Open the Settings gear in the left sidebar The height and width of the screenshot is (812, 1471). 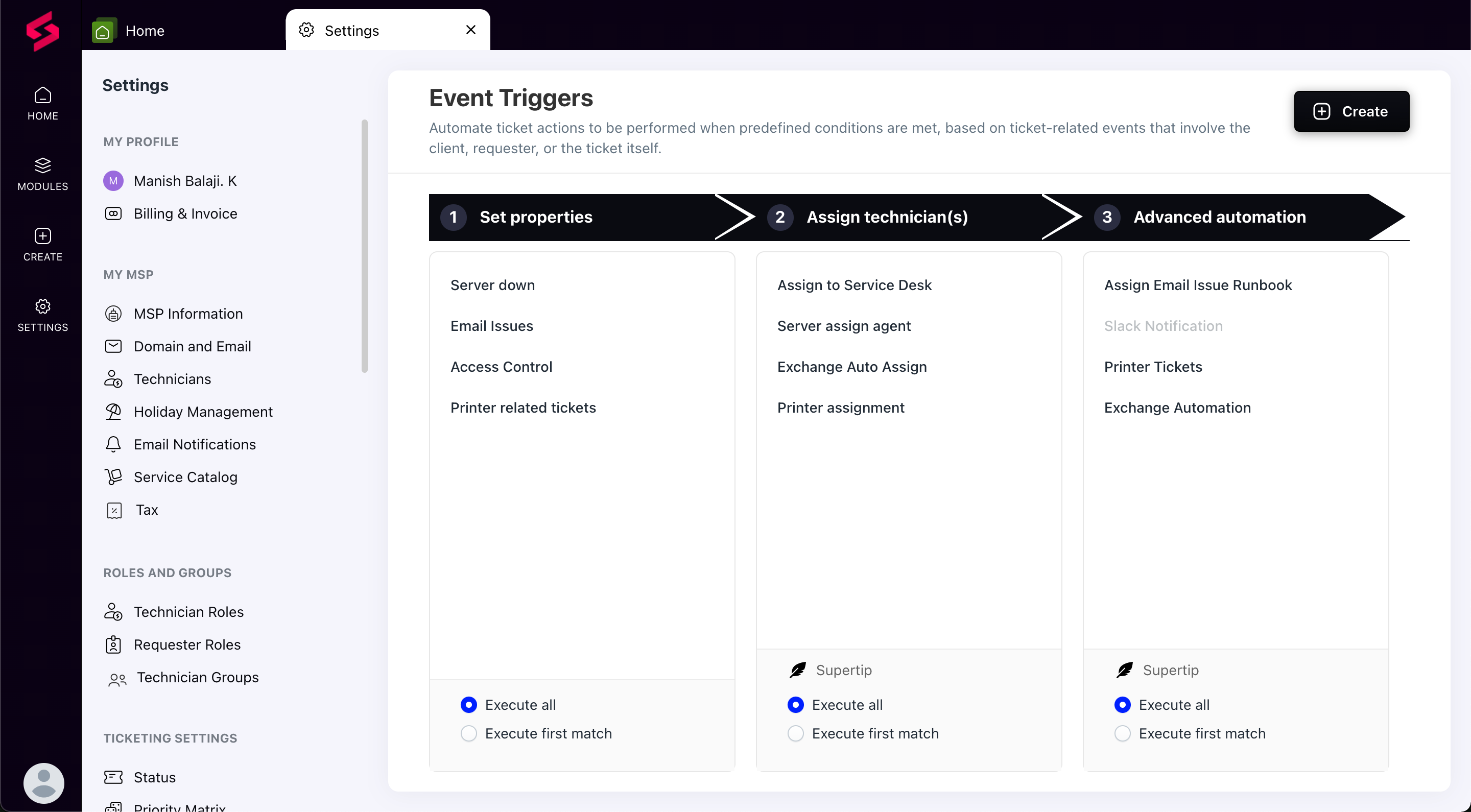click(43, 306)
